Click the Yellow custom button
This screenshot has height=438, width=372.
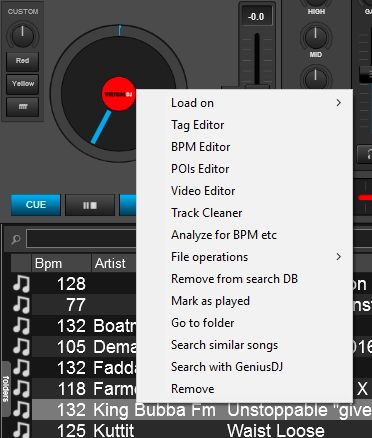tap(22, 84)
